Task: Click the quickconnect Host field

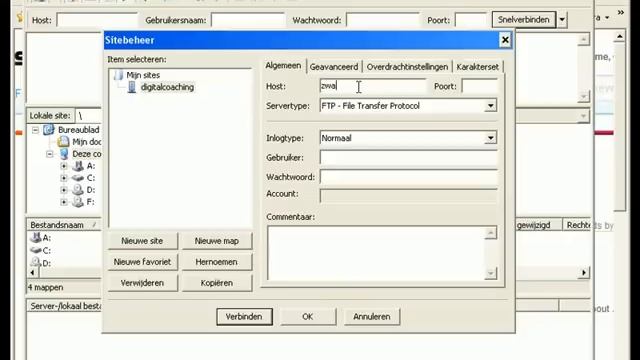Action: 97,20
